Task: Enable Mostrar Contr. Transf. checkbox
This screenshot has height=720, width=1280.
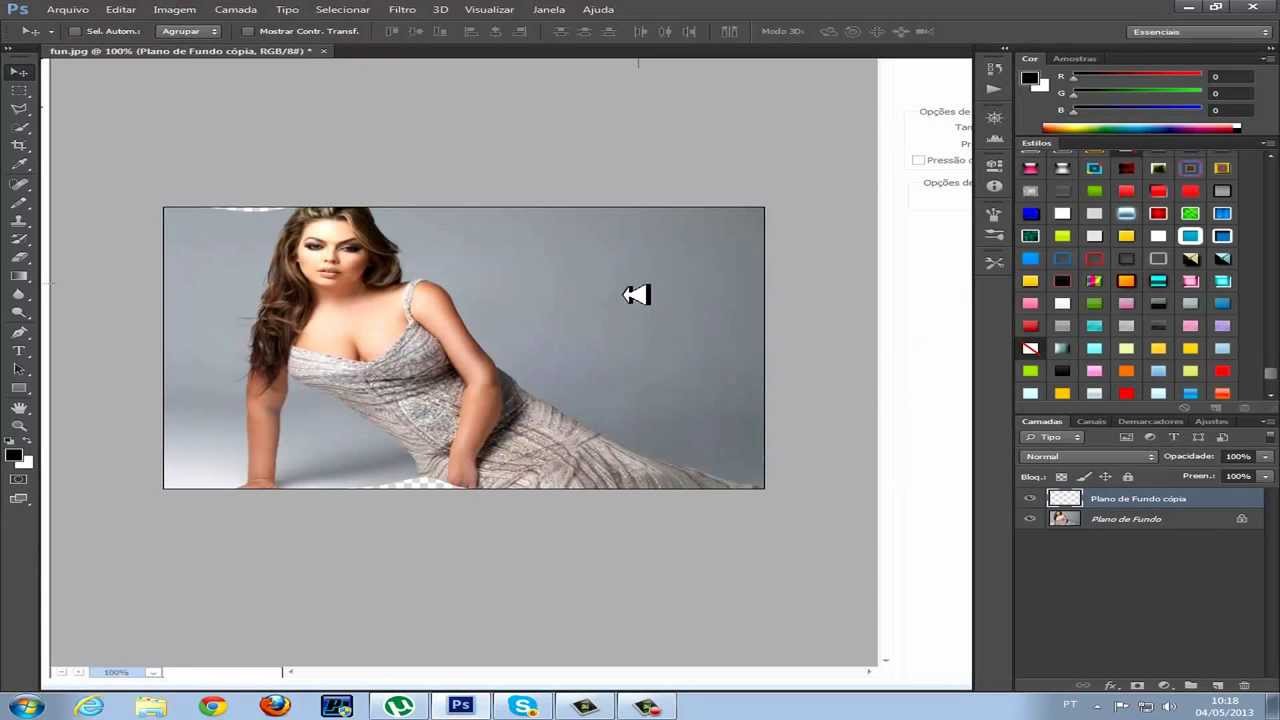Action: 248,31
